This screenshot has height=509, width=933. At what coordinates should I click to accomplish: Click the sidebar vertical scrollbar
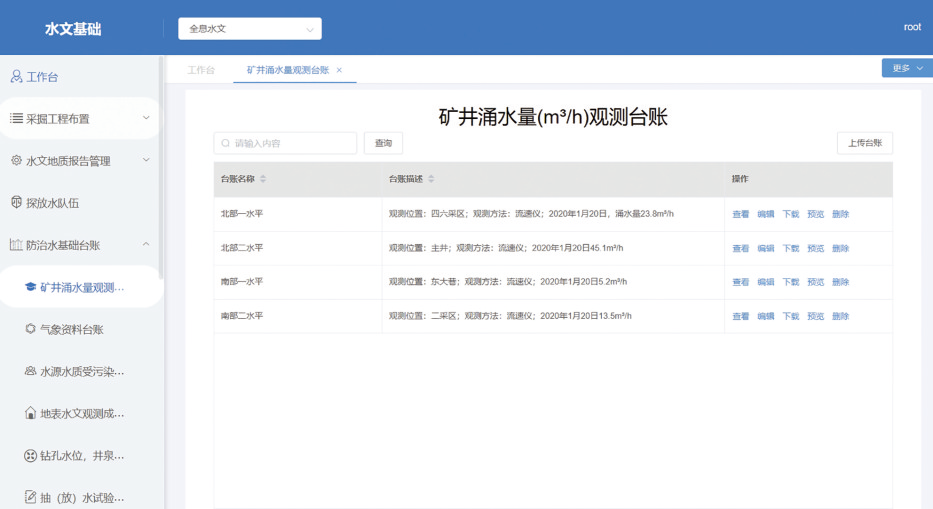[x=161, y=167]
